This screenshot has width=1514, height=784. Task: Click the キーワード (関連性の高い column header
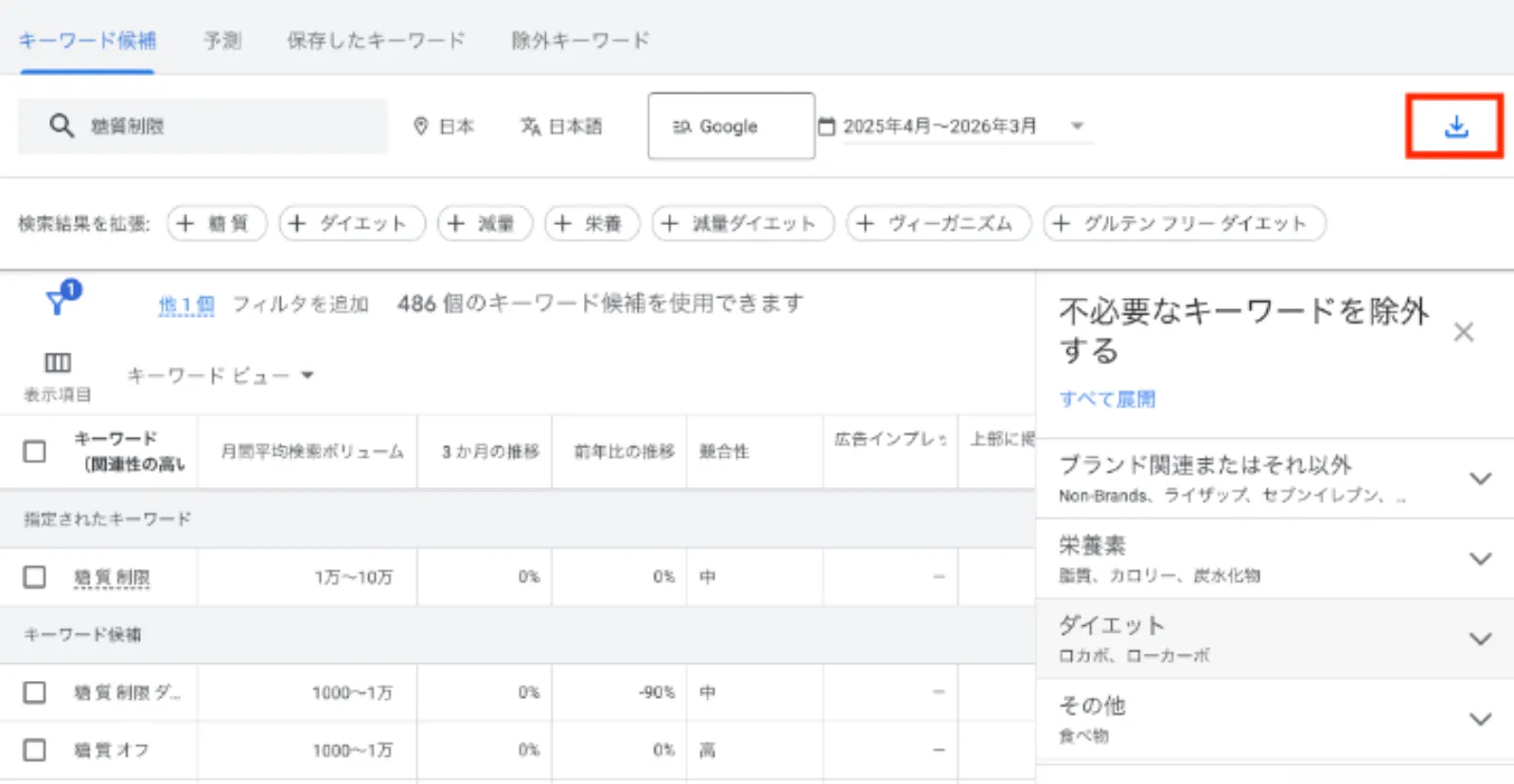(130, 451)
